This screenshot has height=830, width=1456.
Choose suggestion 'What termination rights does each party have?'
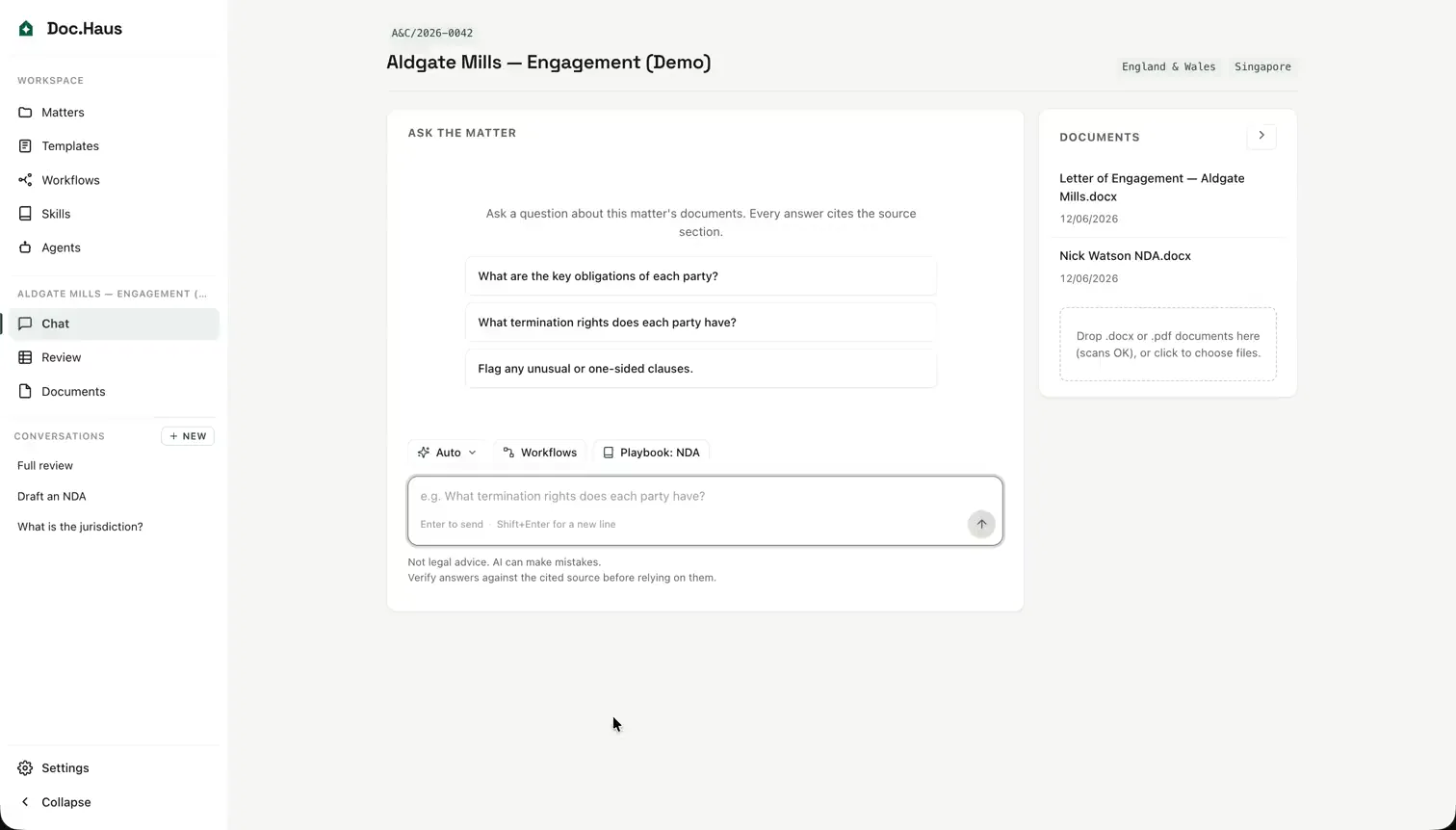(701, 323)
